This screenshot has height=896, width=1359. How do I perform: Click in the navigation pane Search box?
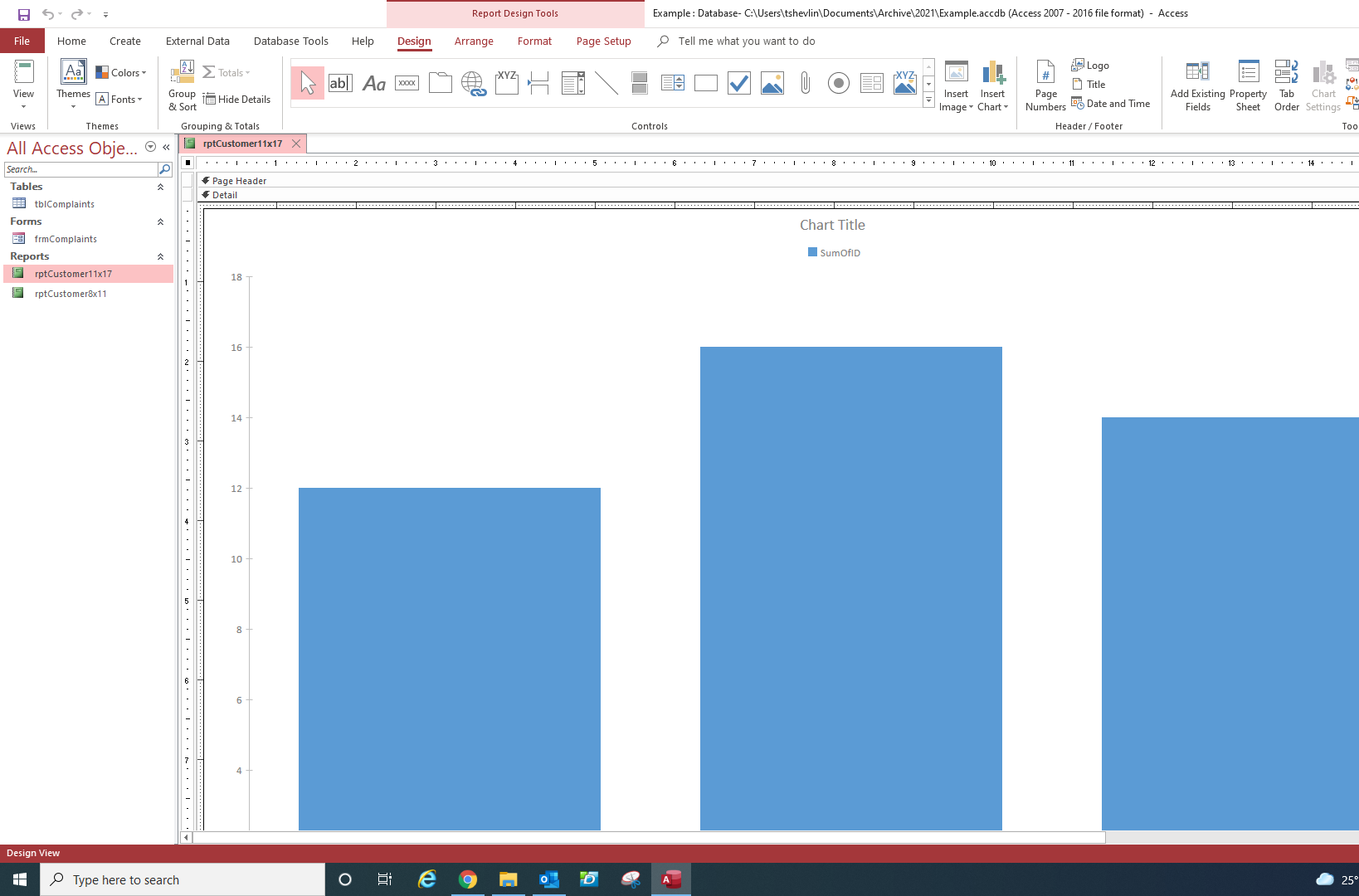pos(80,169)
